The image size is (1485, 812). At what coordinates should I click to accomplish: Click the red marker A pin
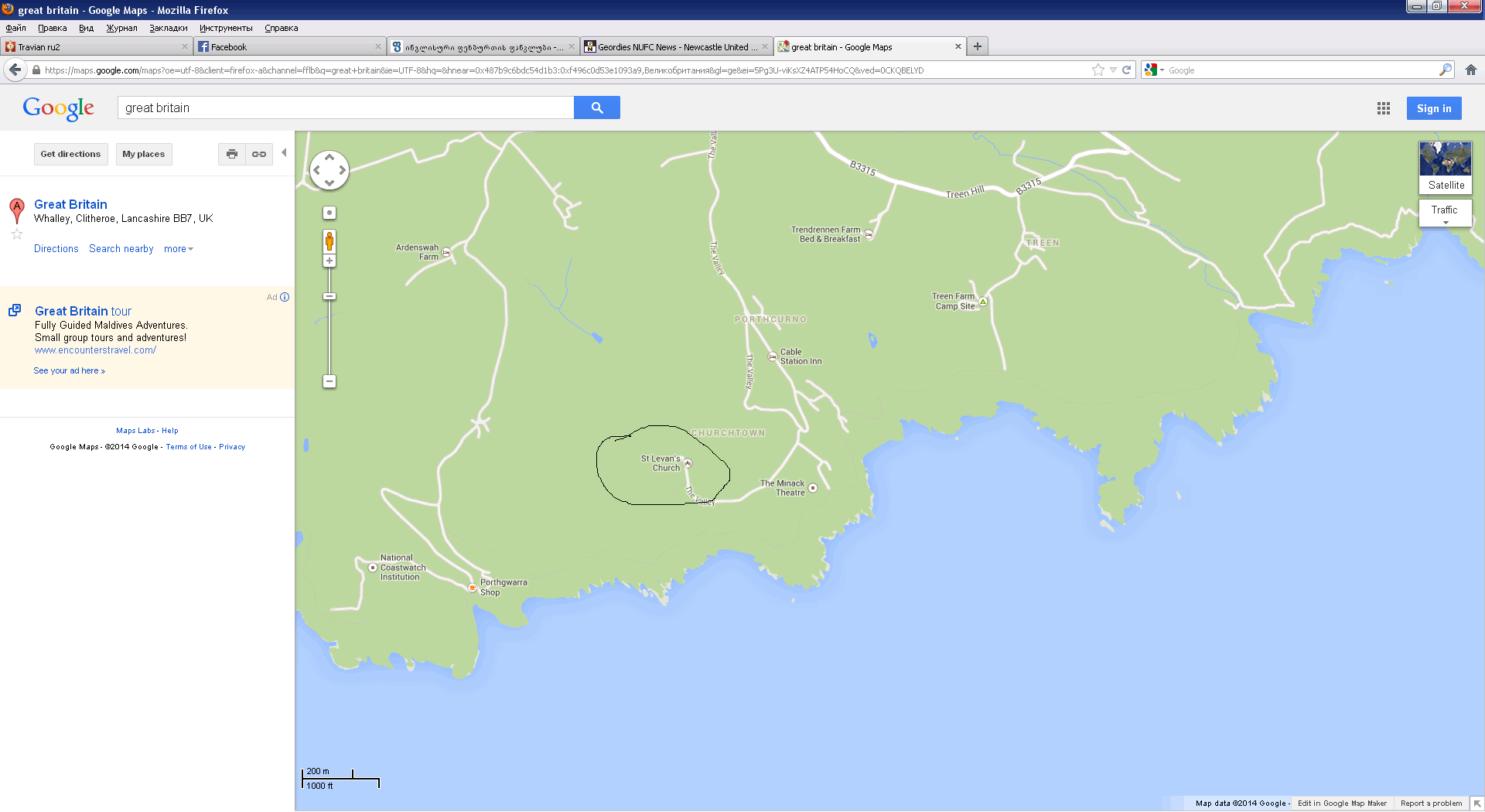(16, 210)
